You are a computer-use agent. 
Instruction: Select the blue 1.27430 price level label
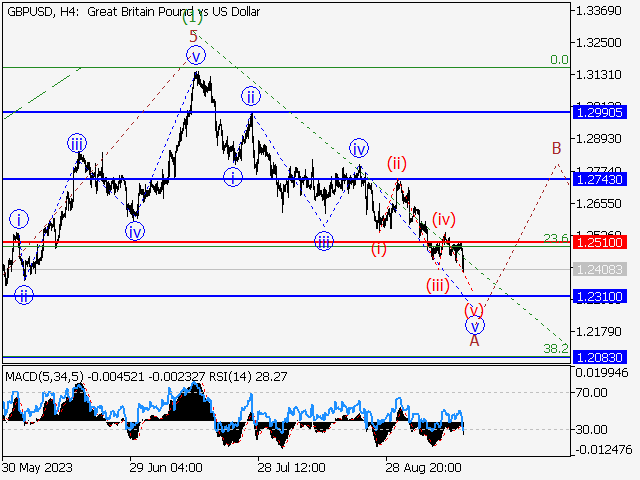click(x=600, y=179)
